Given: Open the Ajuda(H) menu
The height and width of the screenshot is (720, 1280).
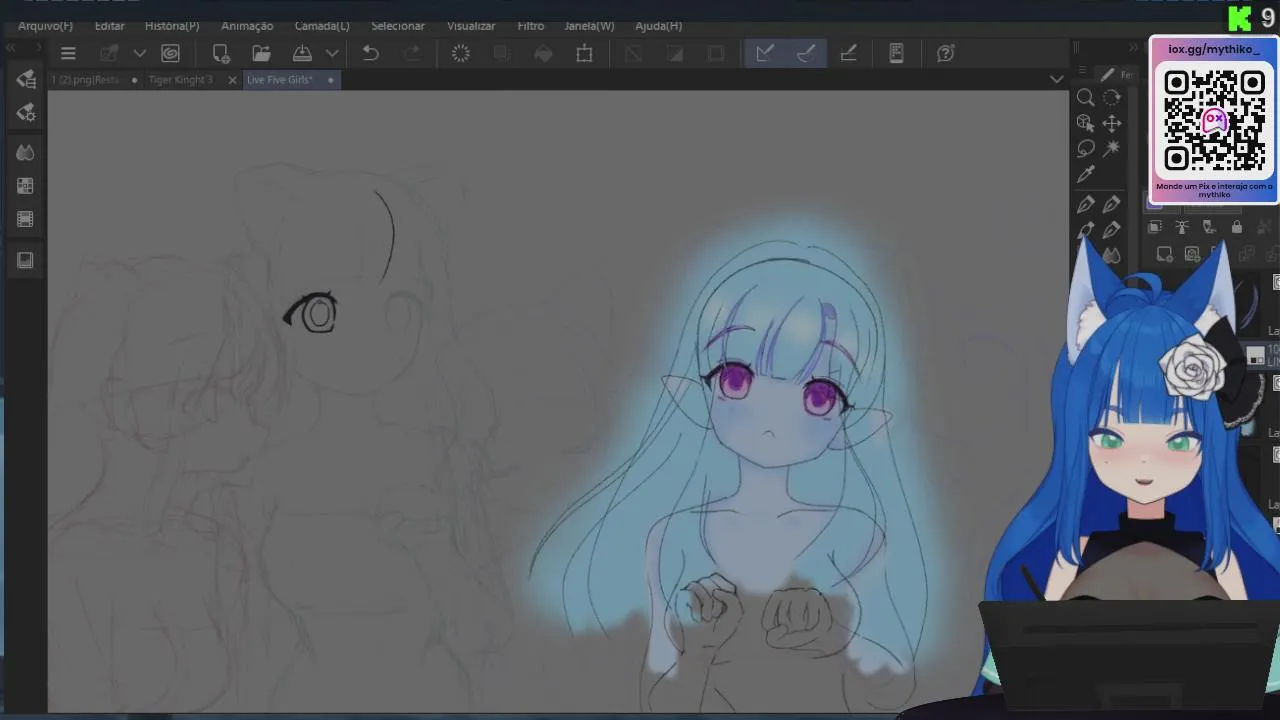Looking at the screenshot, I should tap(659, 26).
